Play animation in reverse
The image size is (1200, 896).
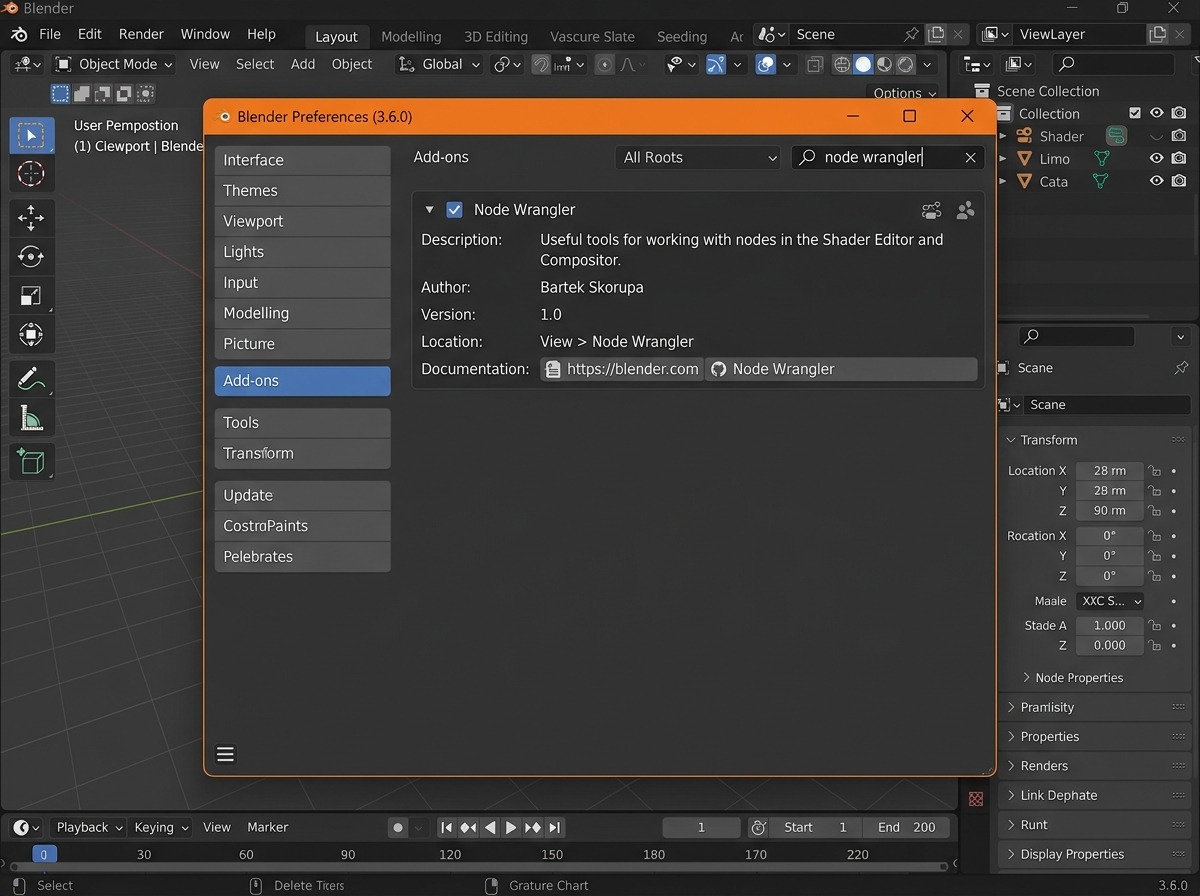(490, 827)
